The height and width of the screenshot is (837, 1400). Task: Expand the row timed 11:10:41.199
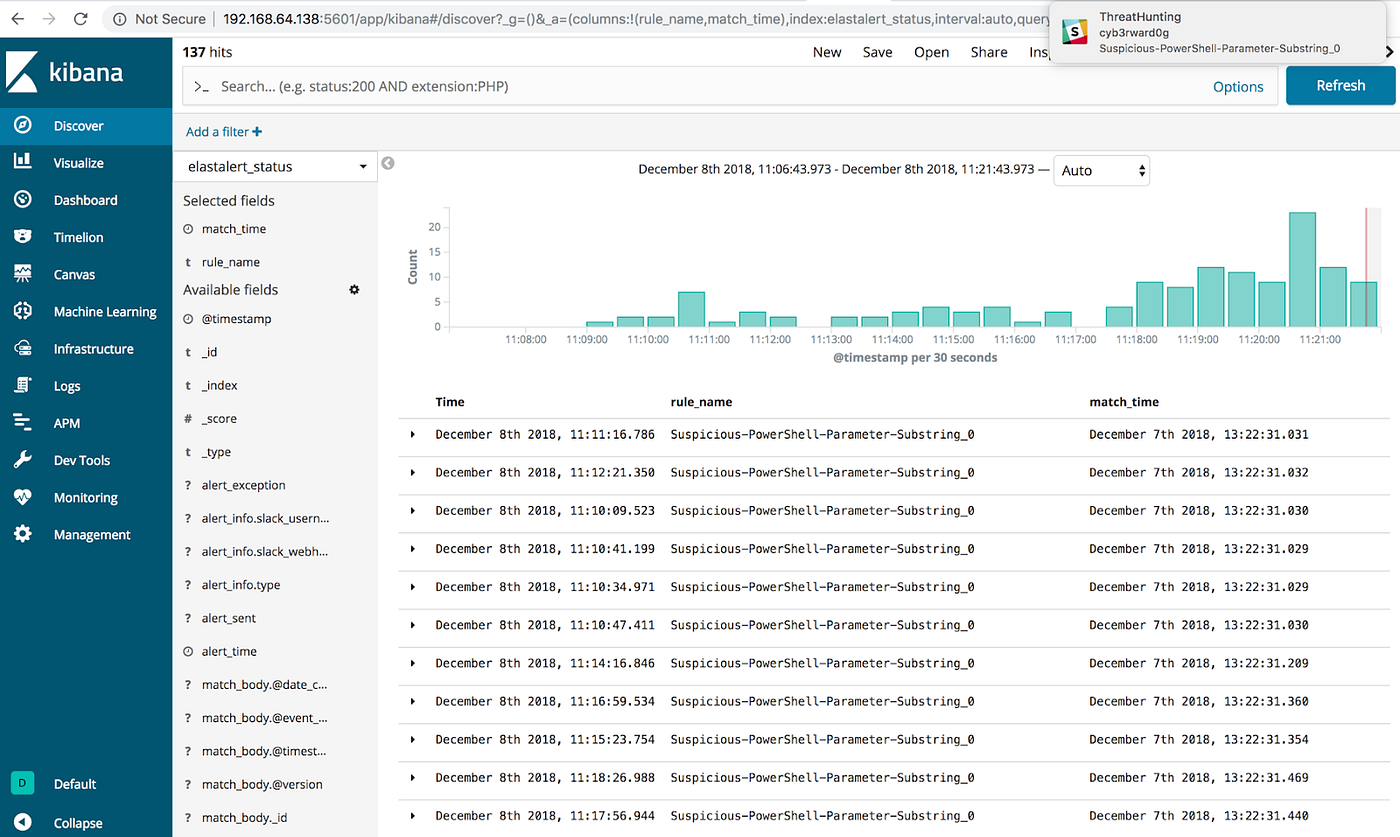click(413, 549)
